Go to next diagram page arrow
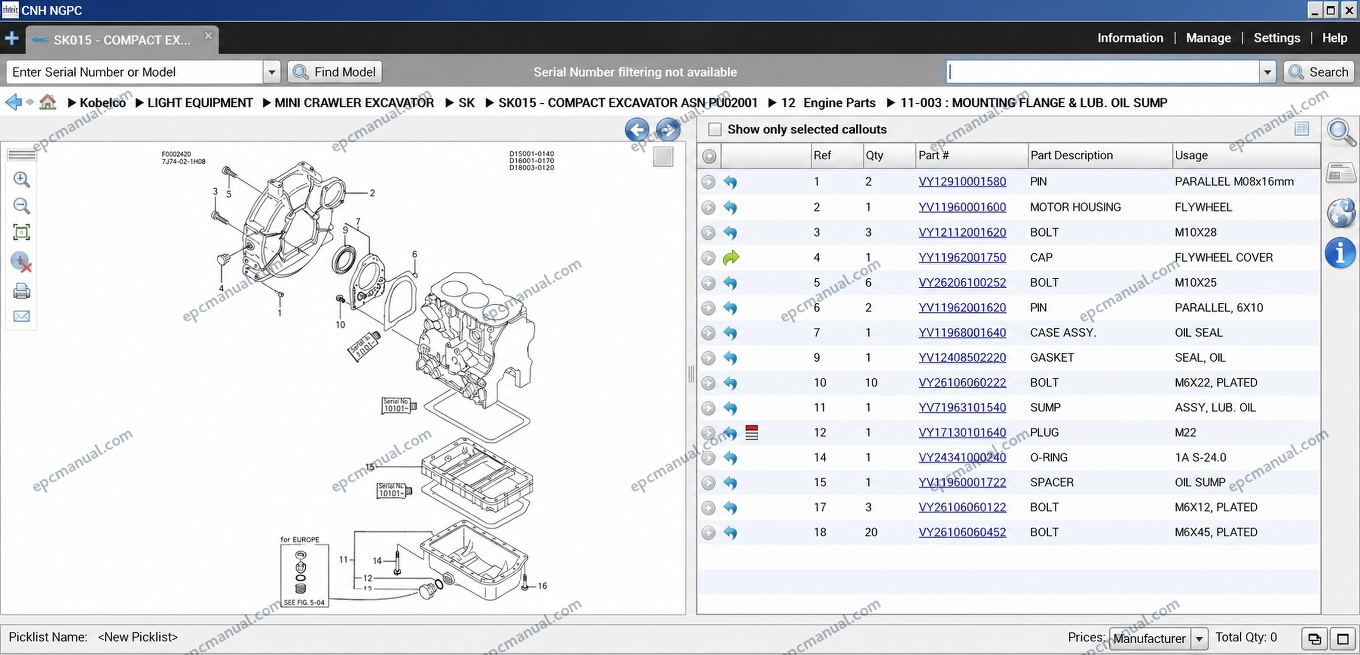This screenshot has width=1360, height=655. pos(668,129)
